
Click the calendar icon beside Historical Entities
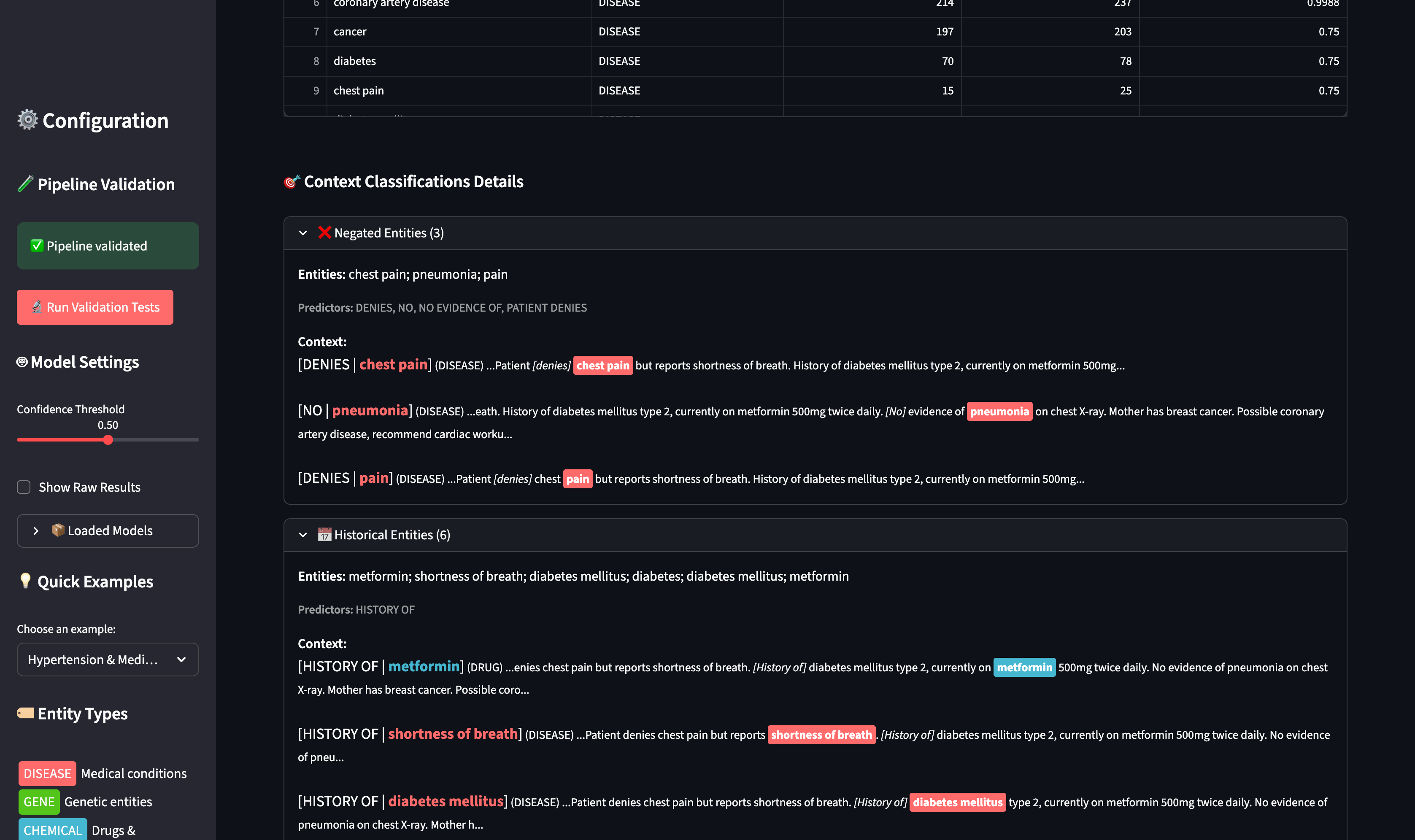point(323,534)
